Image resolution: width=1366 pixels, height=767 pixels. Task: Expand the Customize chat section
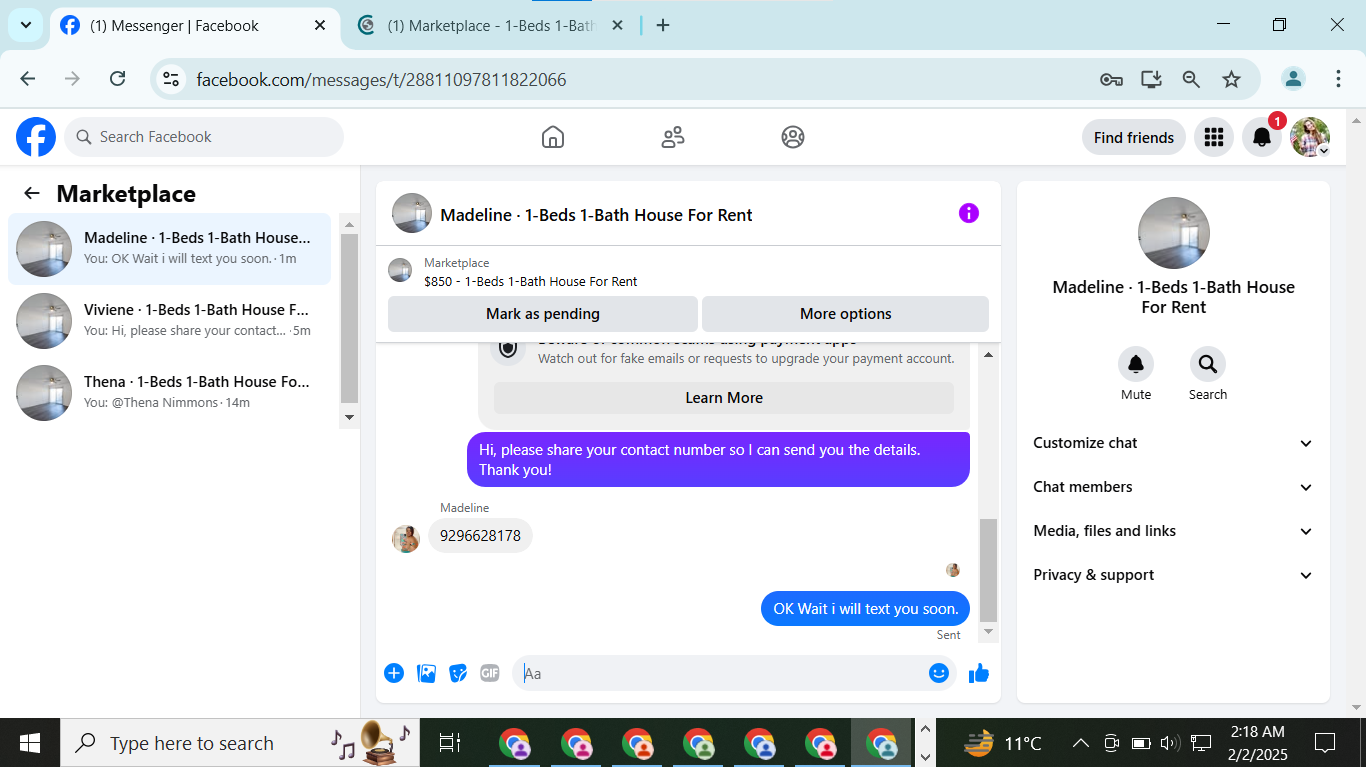(1173, 443)
